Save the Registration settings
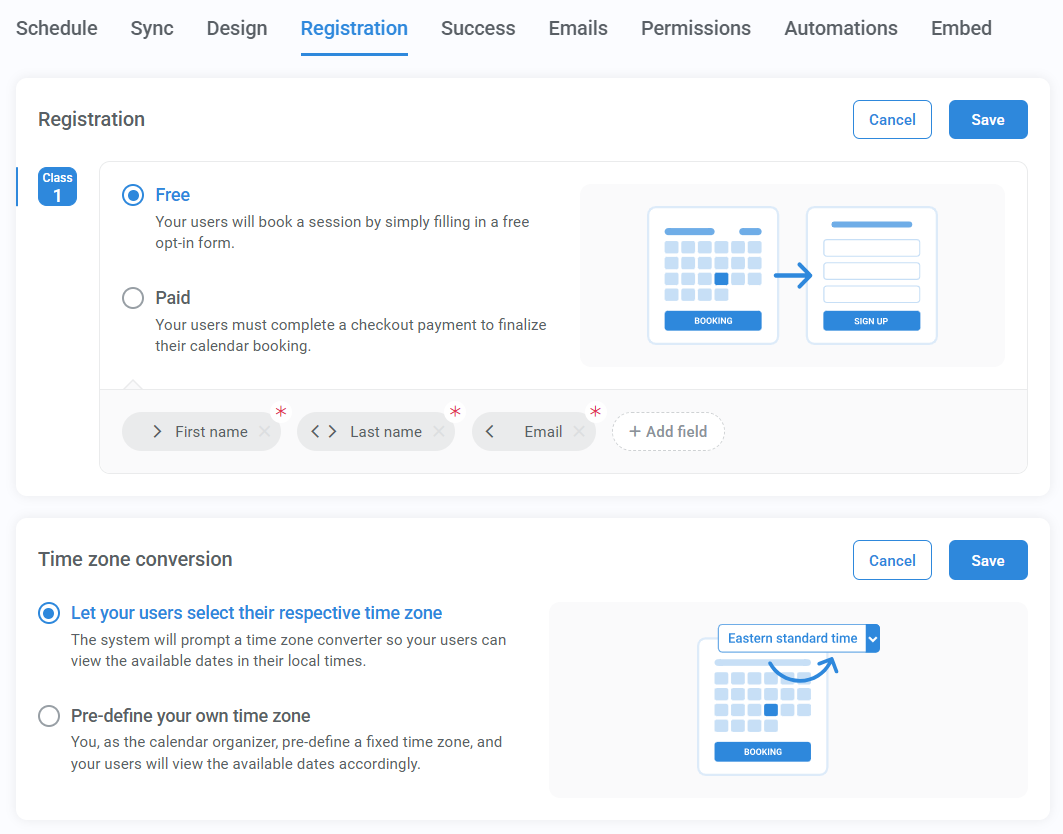This screenshot has height=834, width=1063. [988, 119]
